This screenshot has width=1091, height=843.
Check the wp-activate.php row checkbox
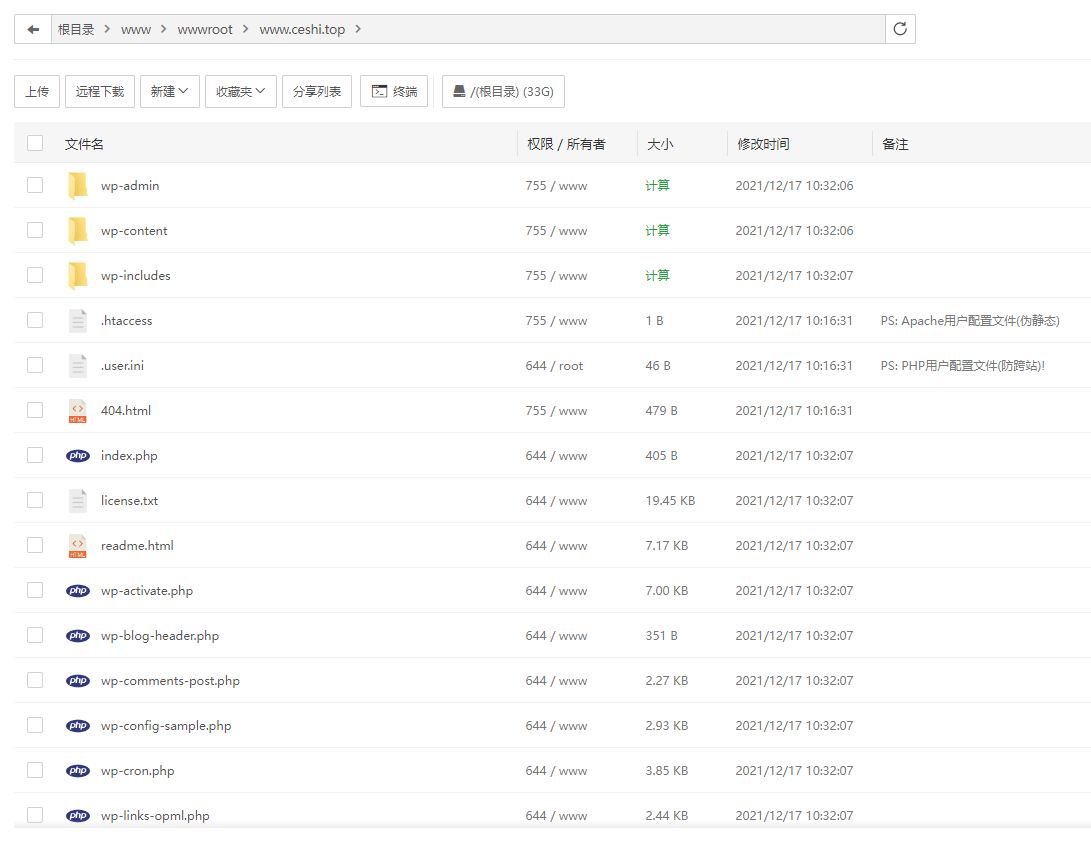tap(35, 590)
